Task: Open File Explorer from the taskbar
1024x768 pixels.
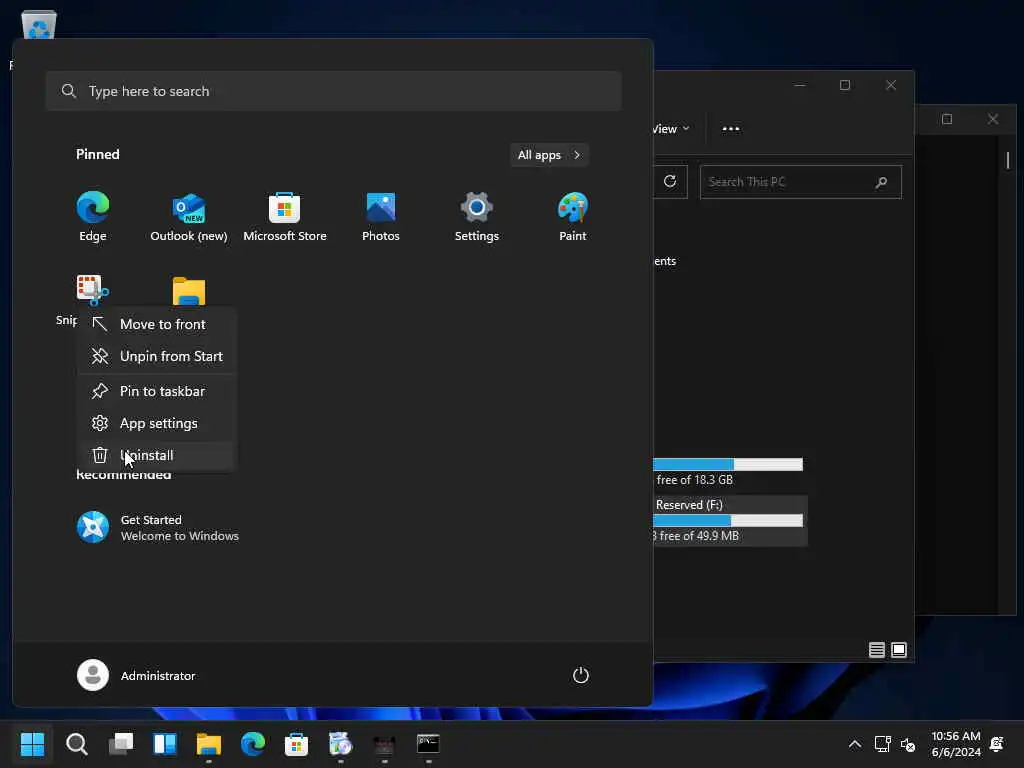Action: (x=209, y=744)
